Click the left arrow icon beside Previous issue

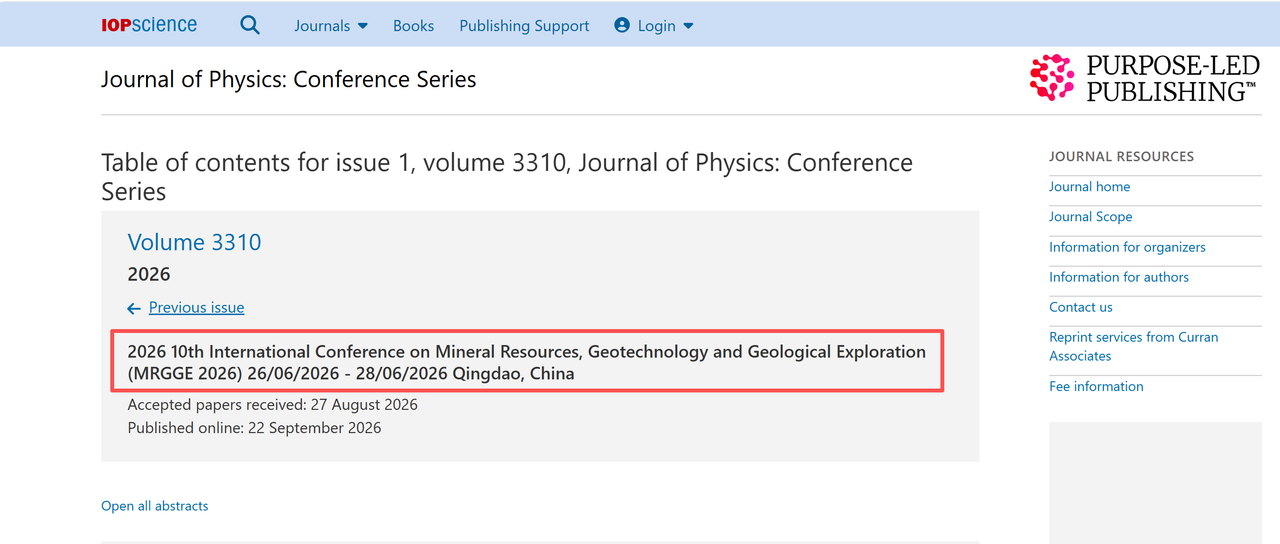(134, 309)
